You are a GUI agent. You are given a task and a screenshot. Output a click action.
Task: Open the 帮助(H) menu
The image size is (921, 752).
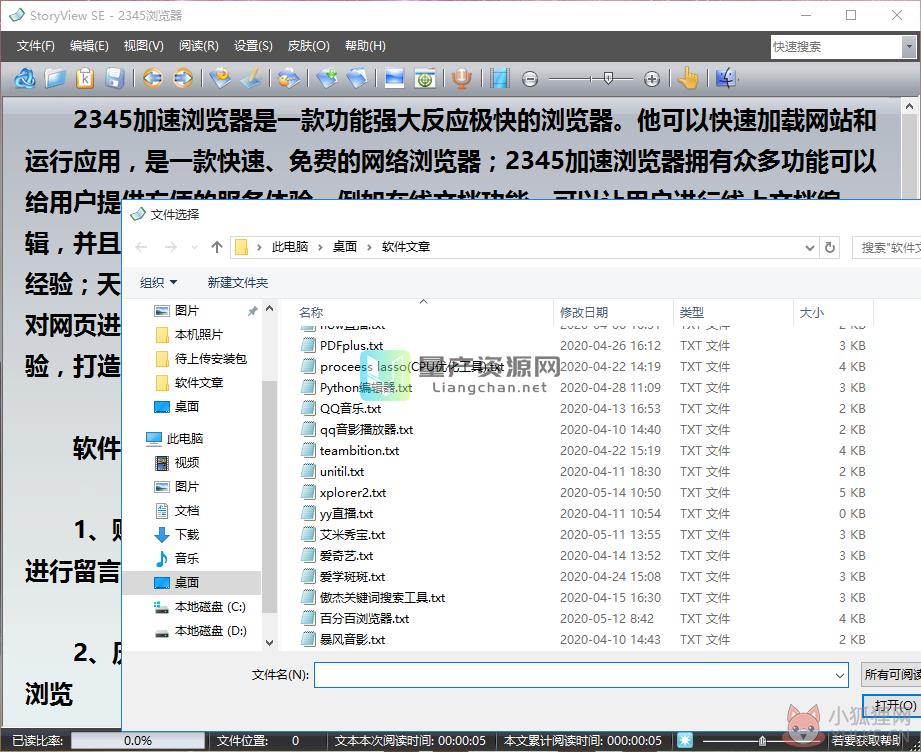[365, 46]
